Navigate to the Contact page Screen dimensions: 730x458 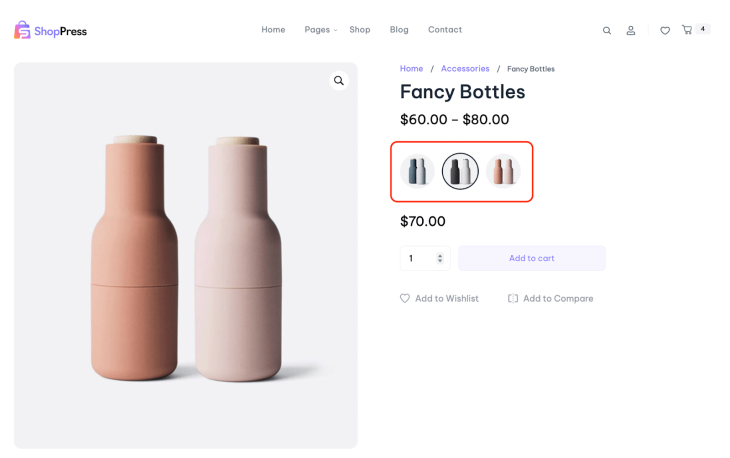point(445,30)
